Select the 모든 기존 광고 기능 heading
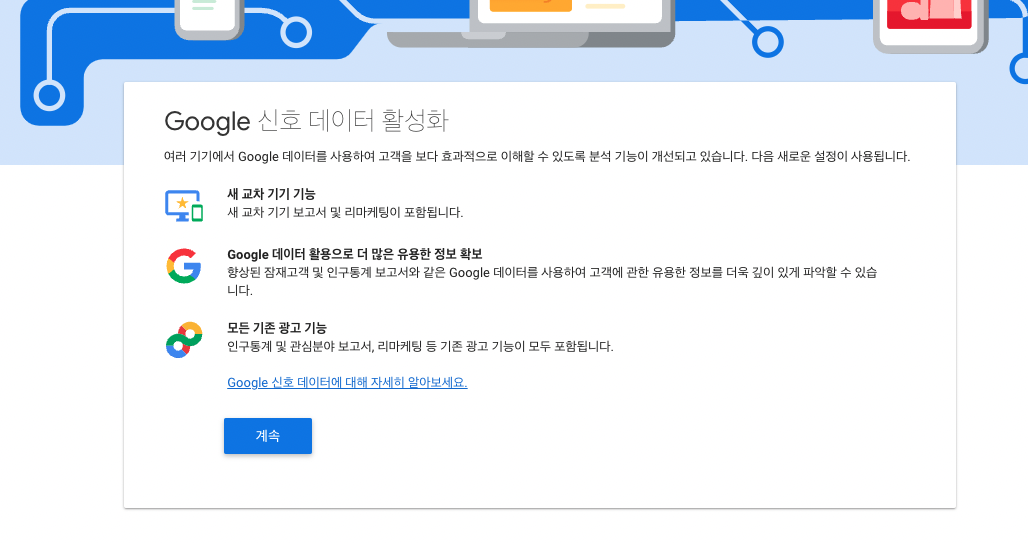 (277, 328)
